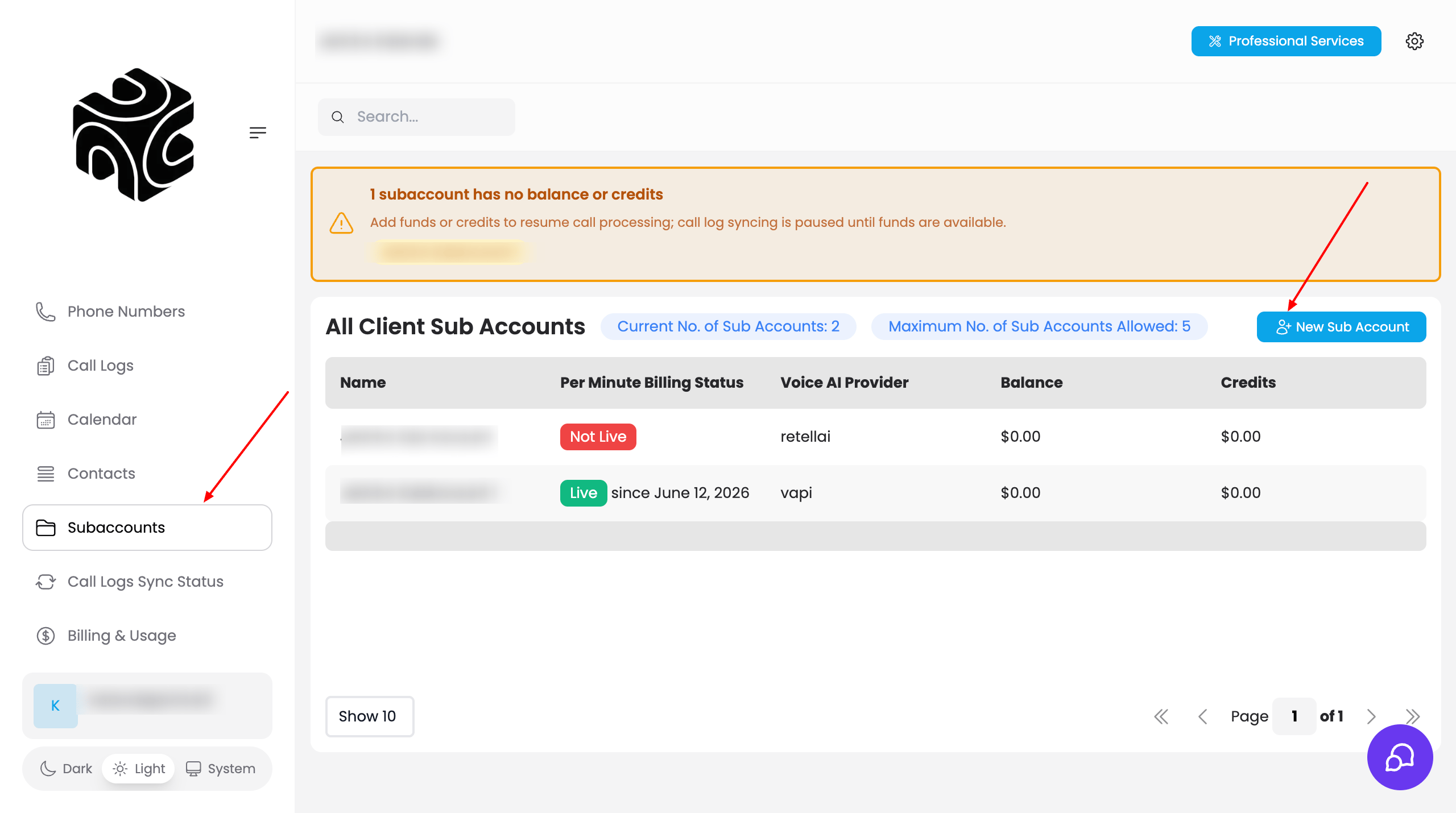
Task: Go to first page double-chevron
Action: [1161, 716]
